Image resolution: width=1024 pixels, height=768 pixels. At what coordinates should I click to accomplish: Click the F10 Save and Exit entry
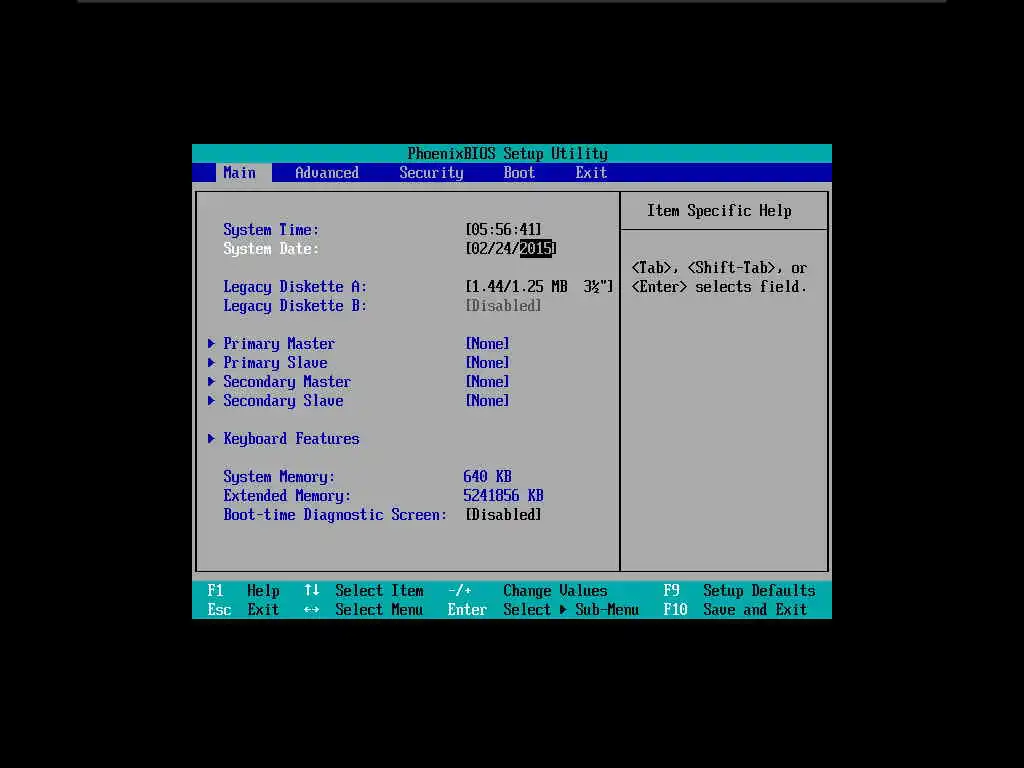(735, 609)
